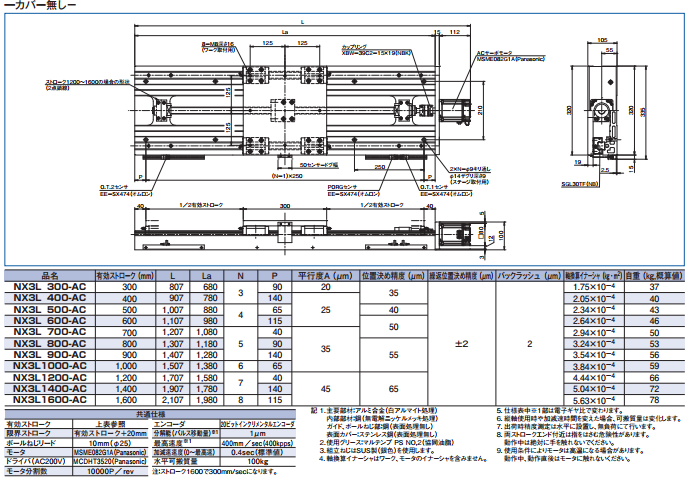
Task: Click the 'SGL30TF(NB)' label in side view
Action: tap(579, 183)
